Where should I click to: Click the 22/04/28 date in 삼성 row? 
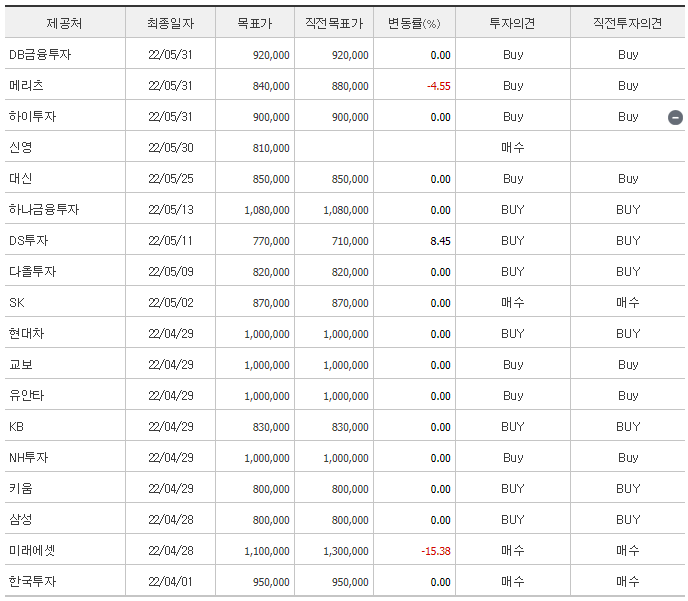coord(171,520)
